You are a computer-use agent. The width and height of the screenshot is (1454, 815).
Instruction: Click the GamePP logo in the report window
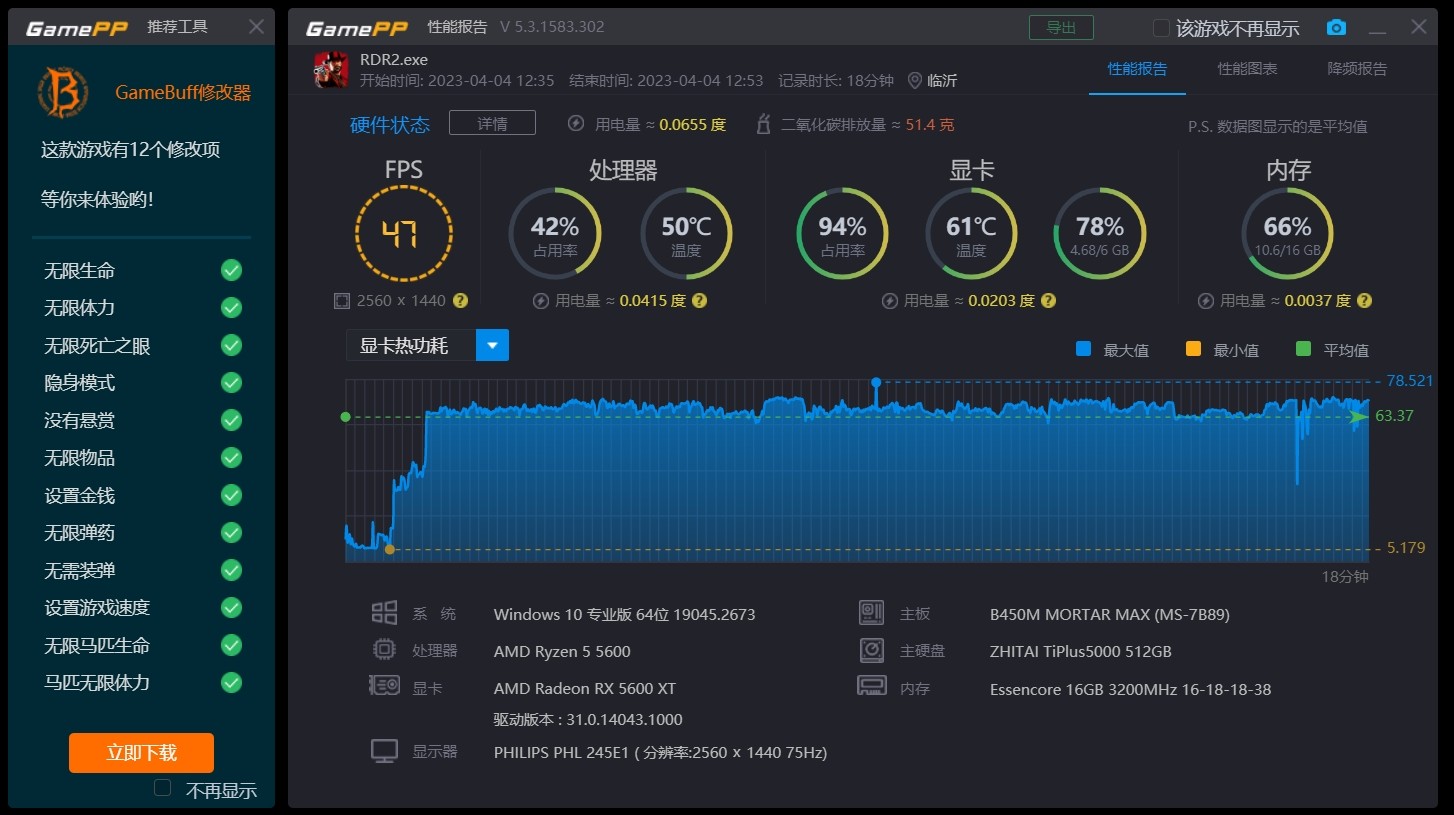tap(356, 27)
